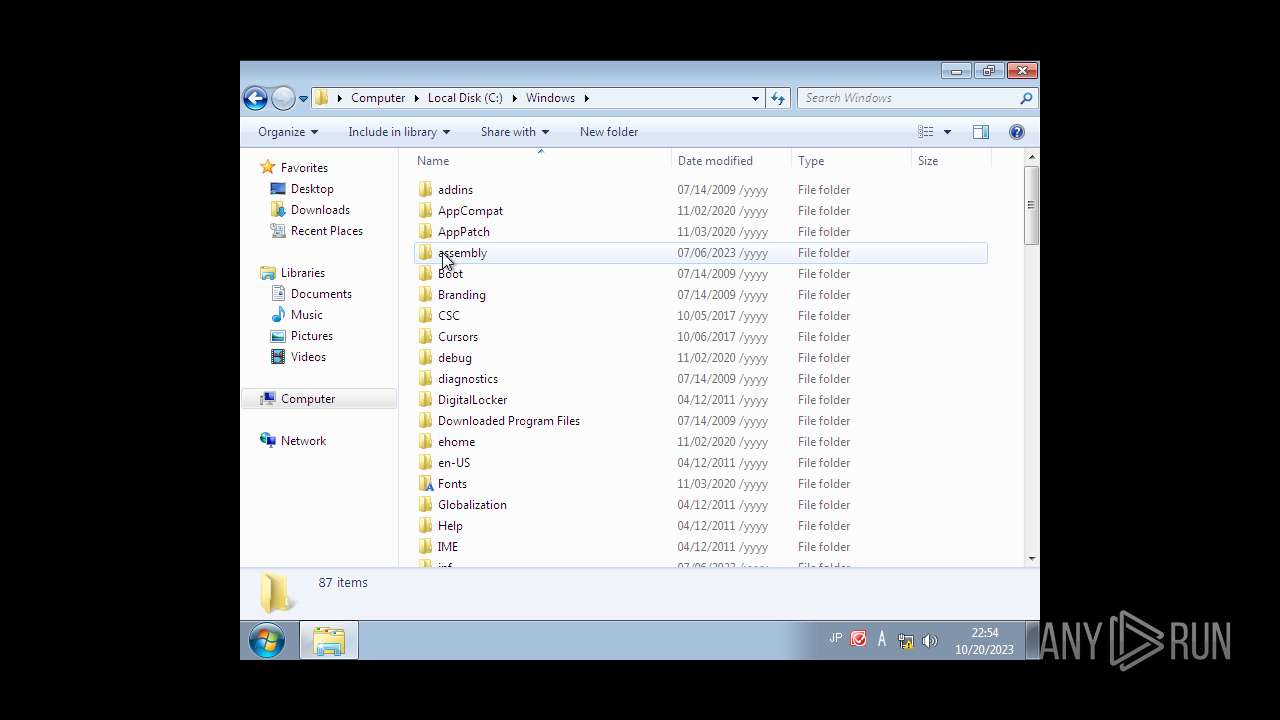Click the Back navigation arrow
Viewport: 1280px width, 720px height.
(255, 98)
